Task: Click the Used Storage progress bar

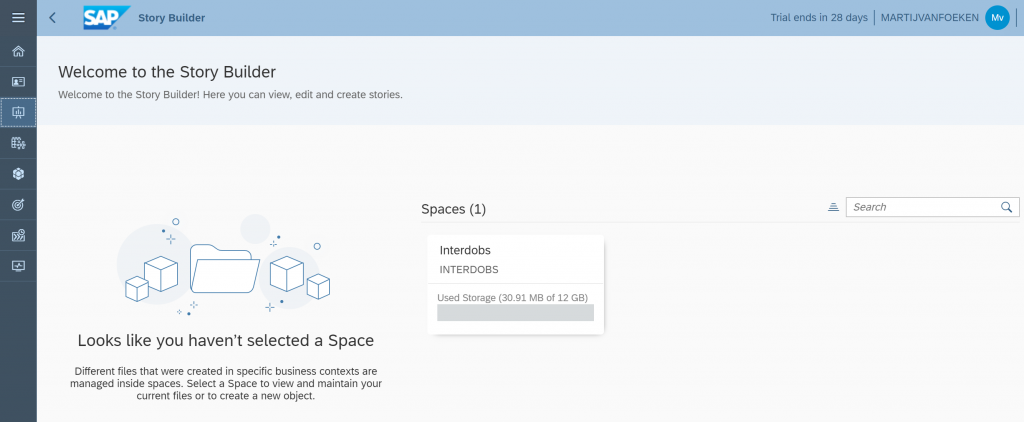Action: [515, 312]
